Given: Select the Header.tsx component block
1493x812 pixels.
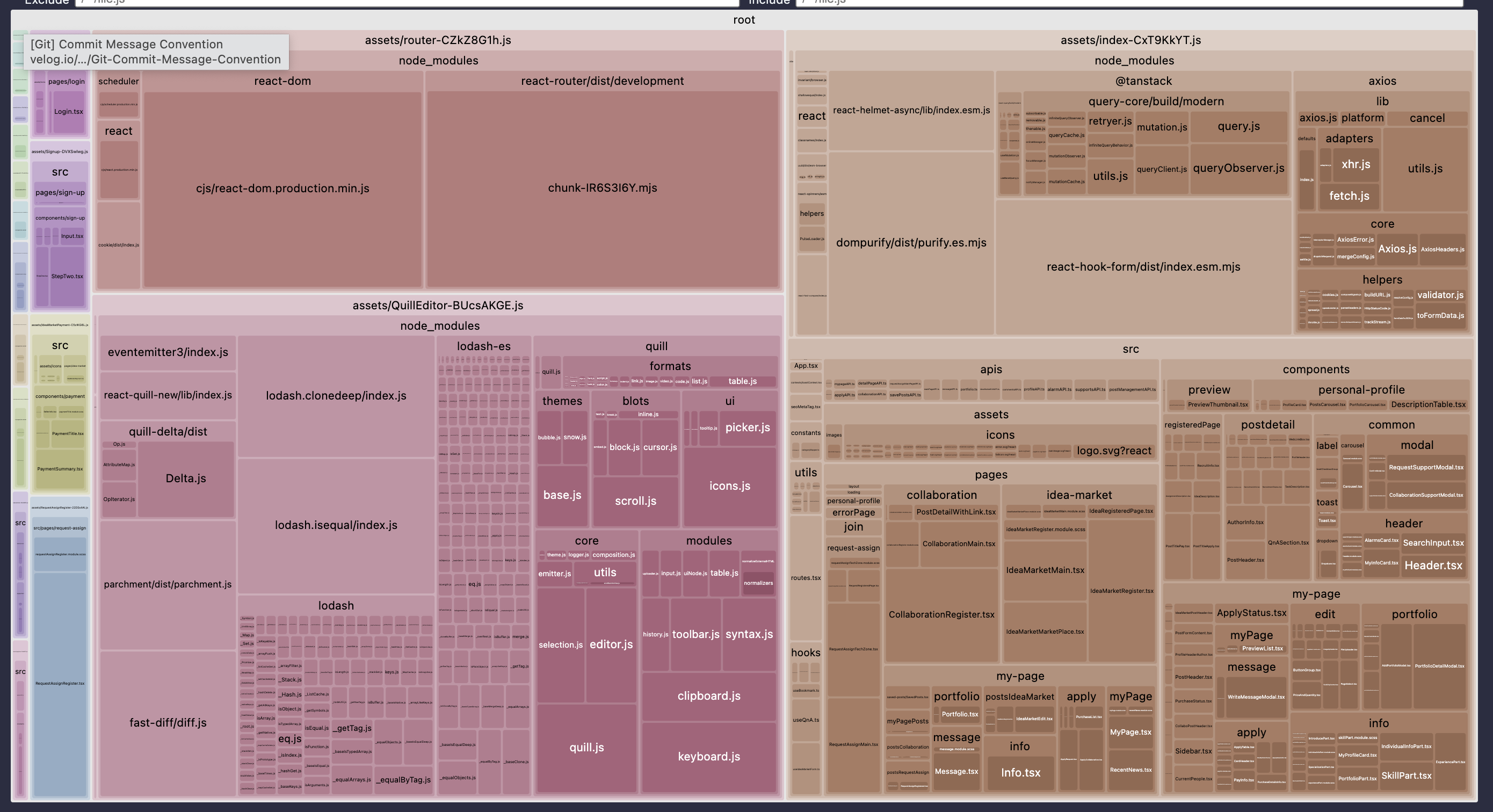Looking at the screenshot, I should point(1433,565).
